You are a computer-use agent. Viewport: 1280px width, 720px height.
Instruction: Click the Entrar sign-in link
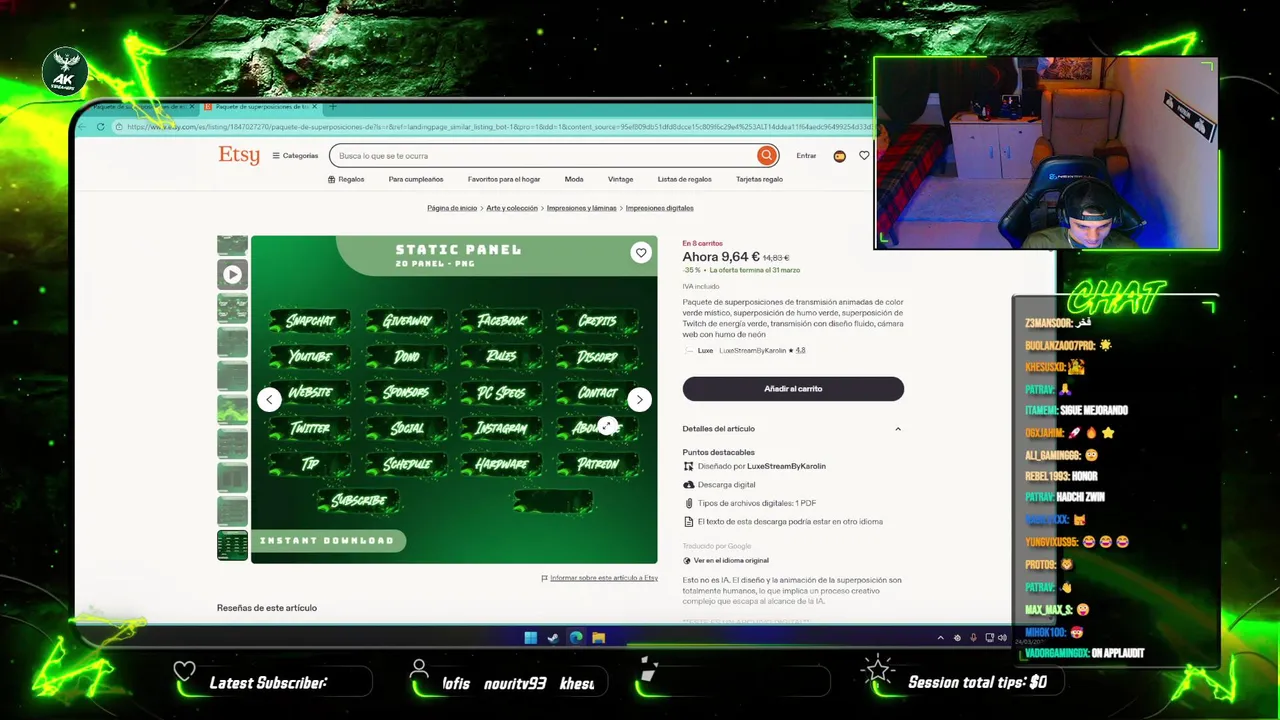pyautogui.click(x=806, y=156)
